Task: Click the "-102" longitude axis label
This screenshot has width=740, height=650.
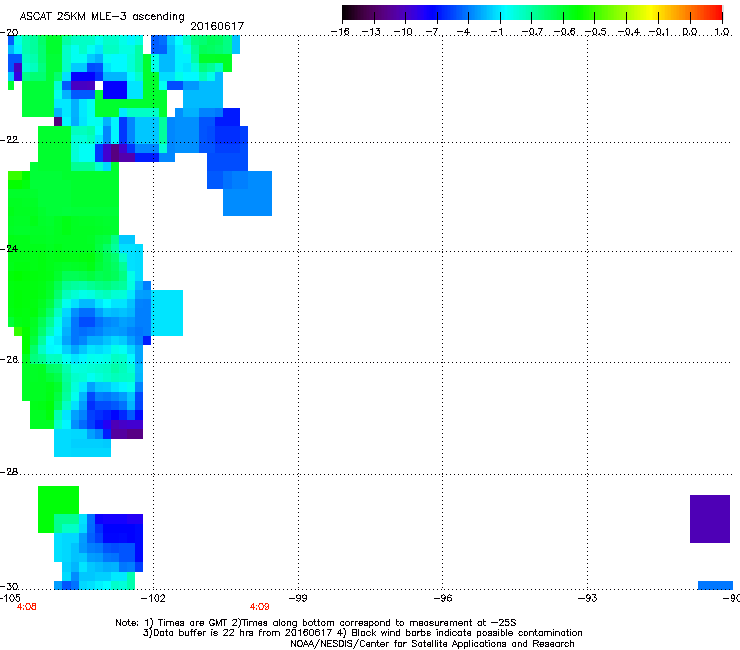Action: [x=154, y=598]
